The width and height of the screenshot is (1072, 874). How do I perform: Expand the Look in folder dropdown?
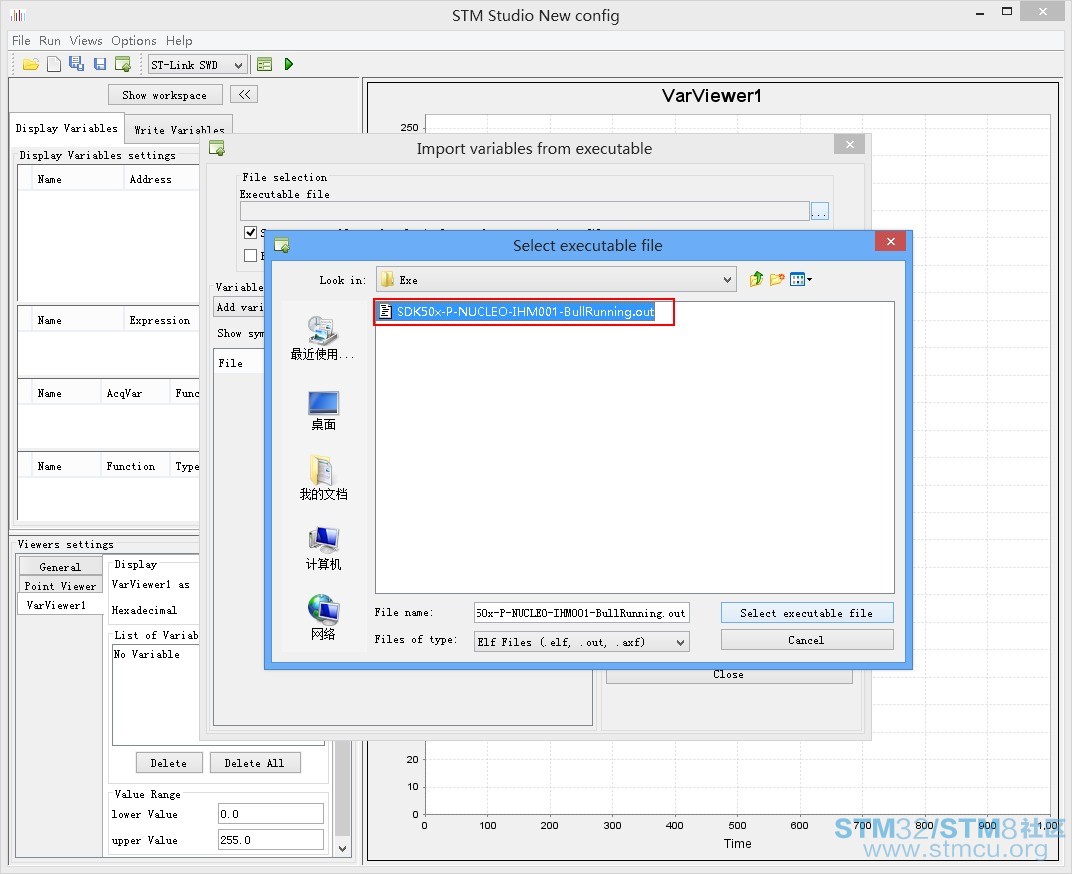point(727,280)
